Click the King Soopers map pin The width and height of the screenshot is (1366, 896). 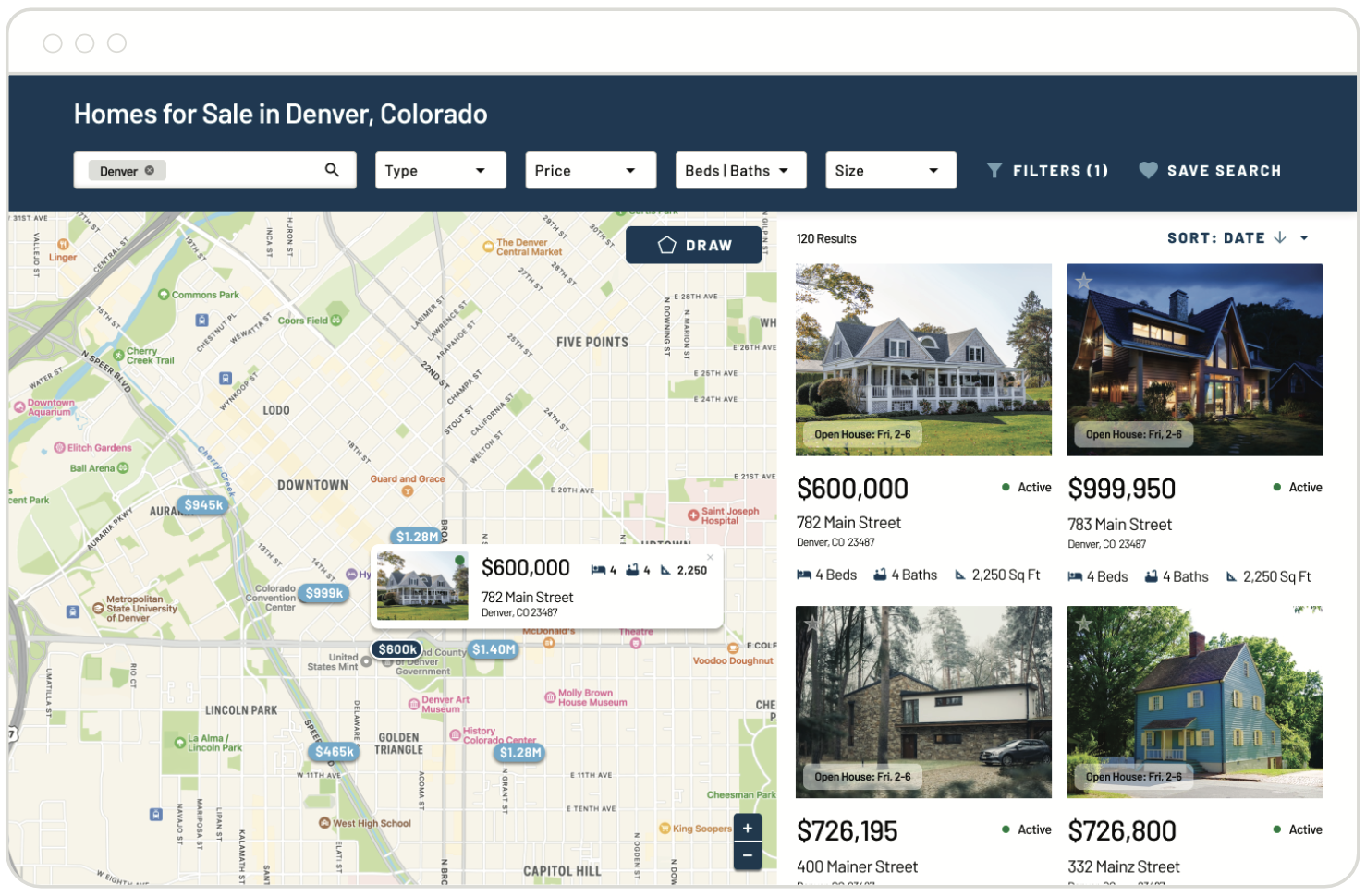pos(665,829)
